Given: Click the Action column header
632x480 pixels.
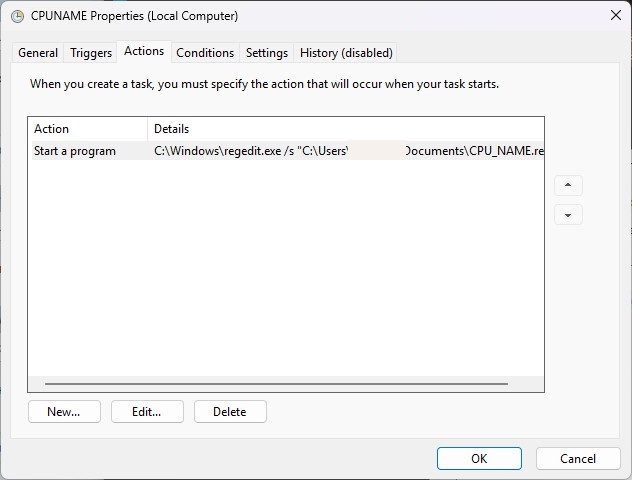Looking at the screenshot, I should tap(87, 129).
